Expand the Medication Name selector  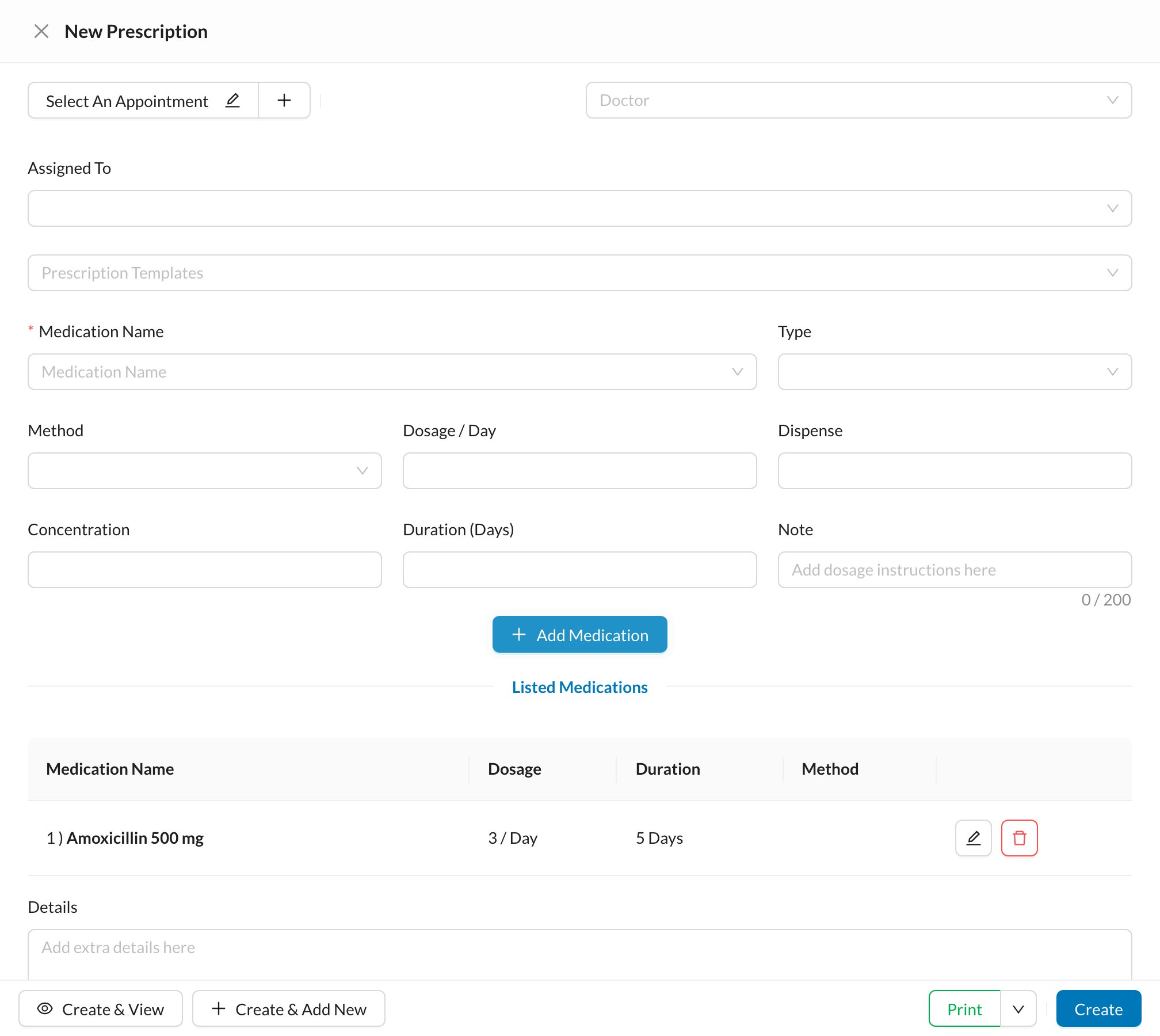[392, 372]
